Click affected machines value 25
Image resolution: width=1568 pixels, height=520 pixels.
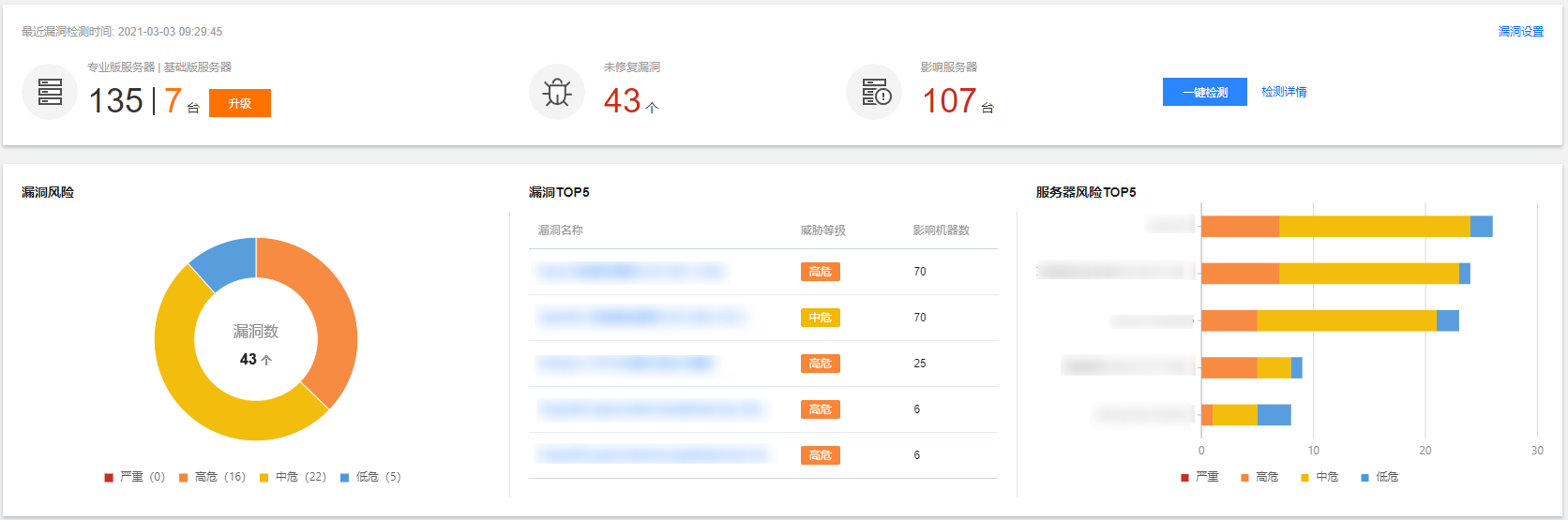pyautogui.click(x=920, y=364)
